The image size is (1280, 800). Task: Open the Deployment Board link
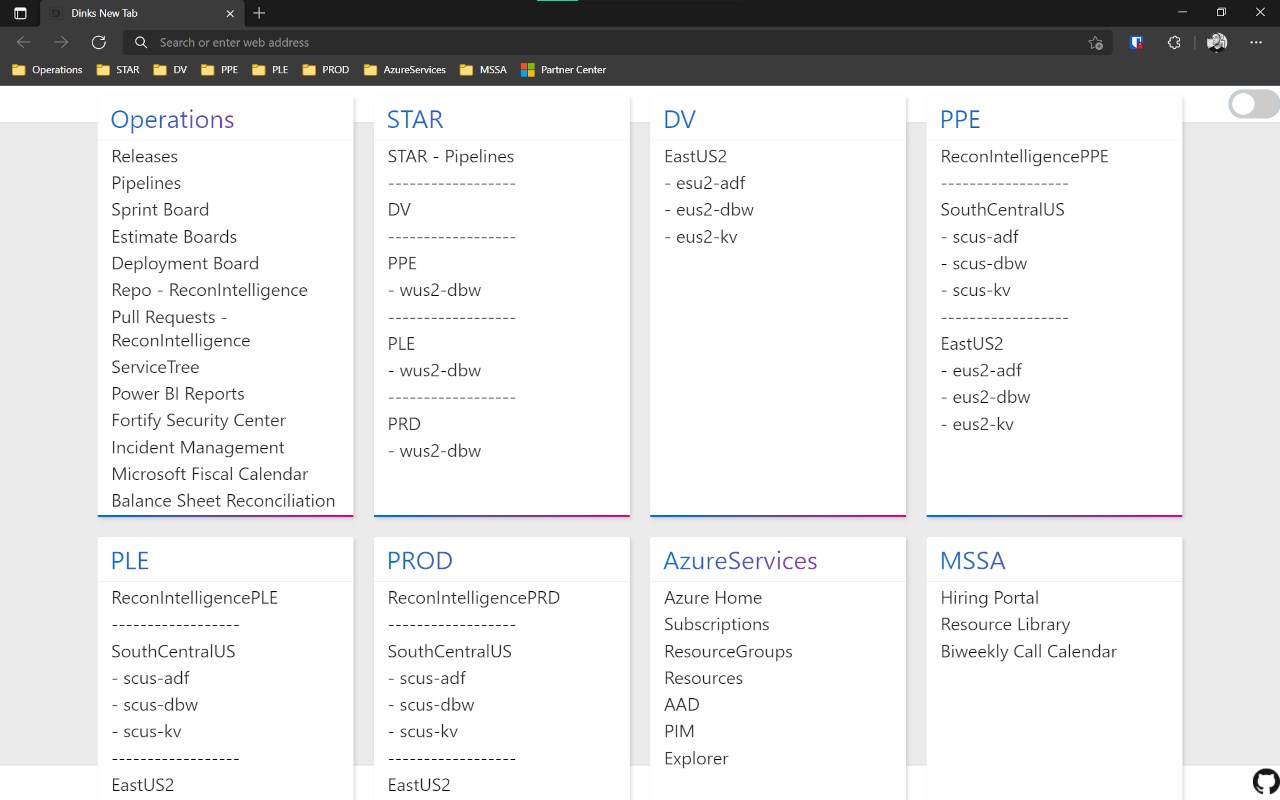185,263
